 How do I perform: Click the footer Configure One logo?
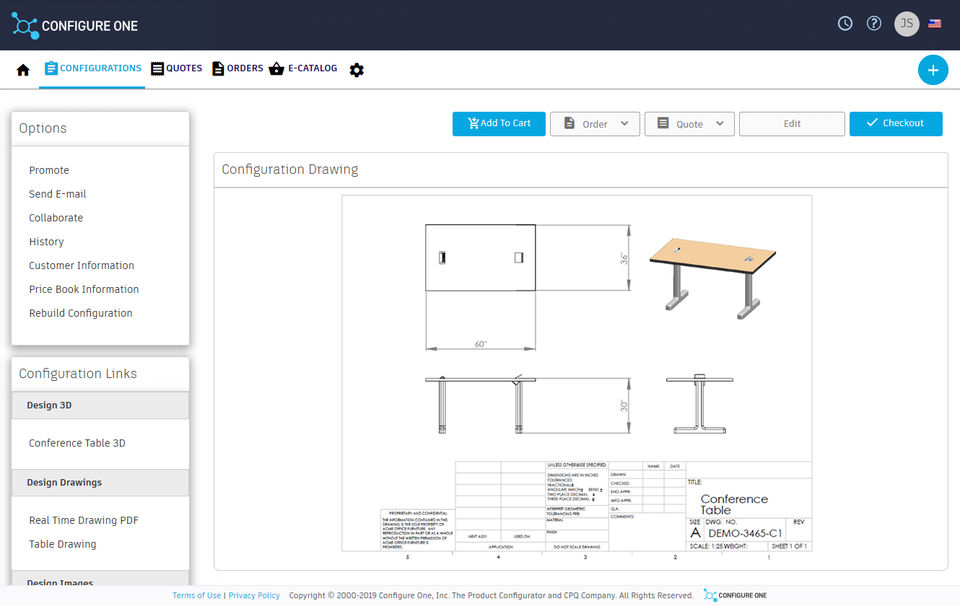[x=735, y=595]
